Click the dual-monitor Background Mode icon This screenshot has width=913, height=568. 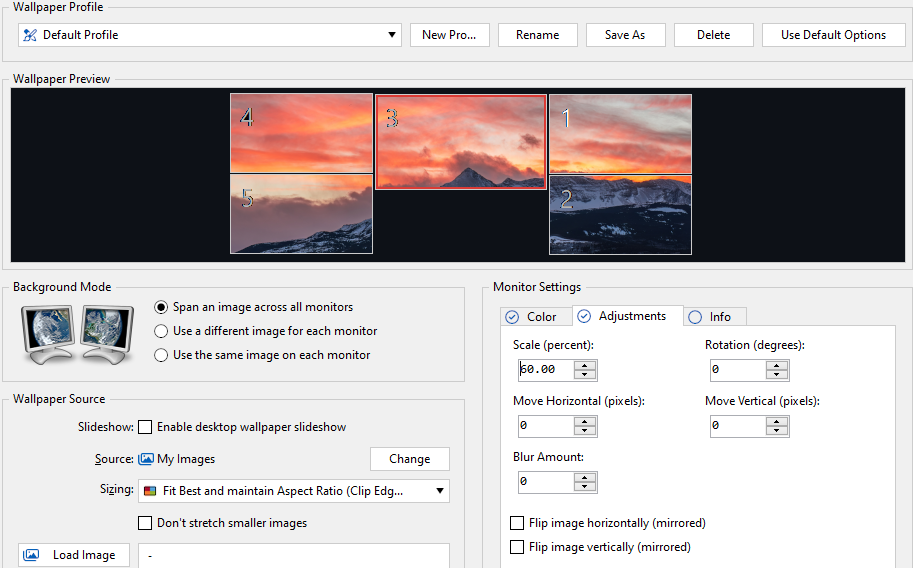76,335
